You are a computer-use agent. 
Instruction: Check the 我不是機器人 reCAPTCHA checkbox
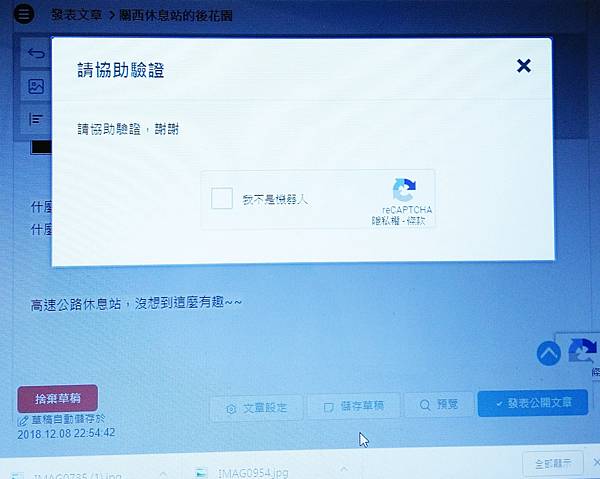tap(222, 198)
